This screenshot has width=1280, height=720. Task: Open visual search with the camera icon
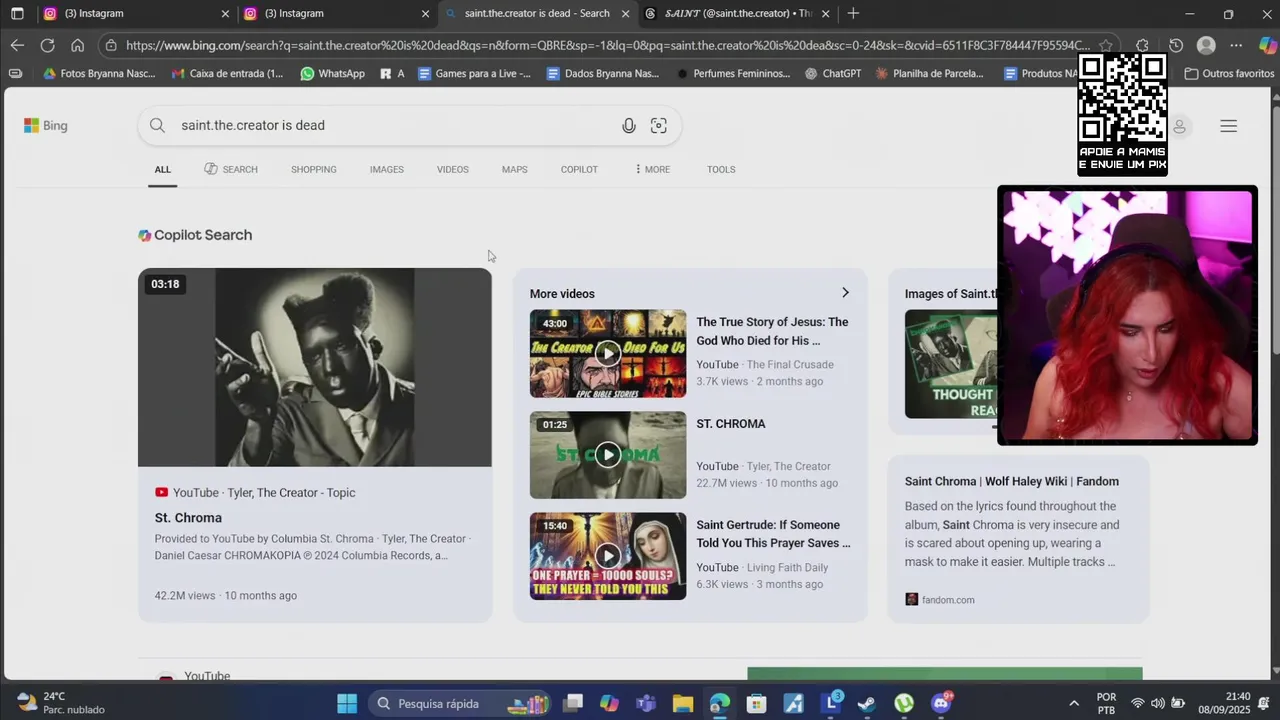(659, 125)
